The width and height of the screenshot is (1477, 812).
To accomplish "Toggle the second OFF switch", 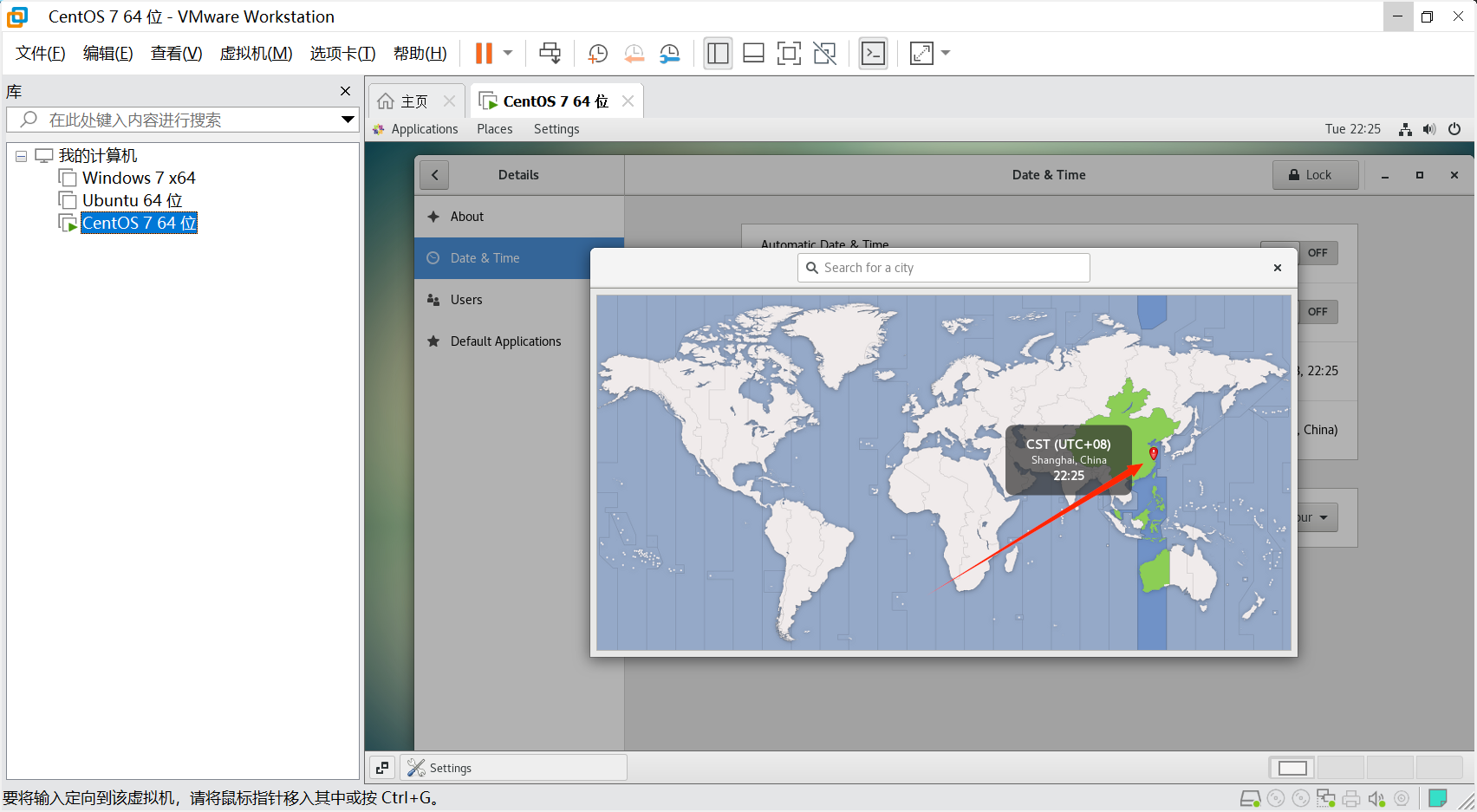I will pyautogui.click(x=1317, y=312).
